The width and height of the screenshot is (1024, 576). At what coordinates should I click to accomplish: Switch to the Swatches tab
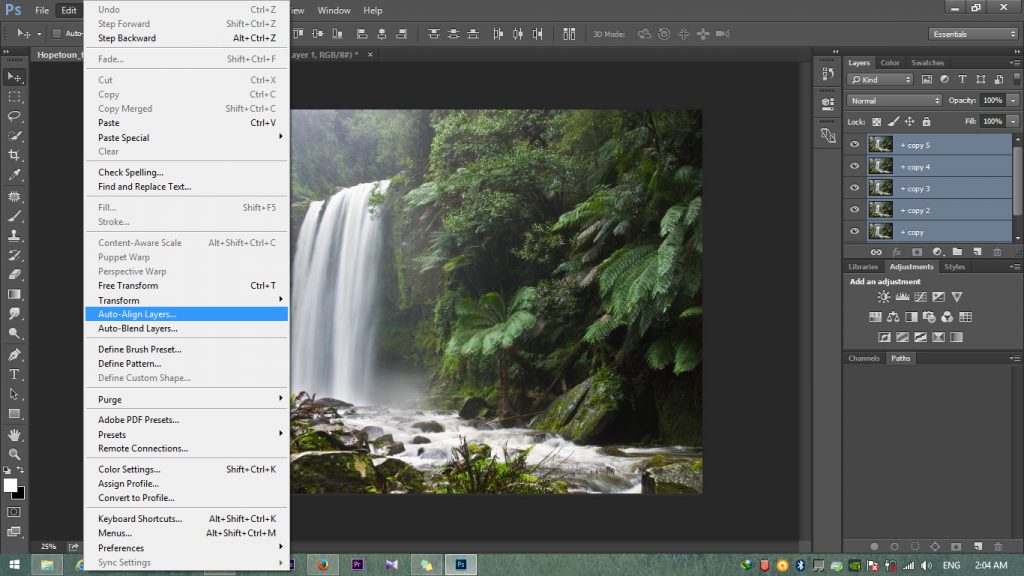[927, 63]
